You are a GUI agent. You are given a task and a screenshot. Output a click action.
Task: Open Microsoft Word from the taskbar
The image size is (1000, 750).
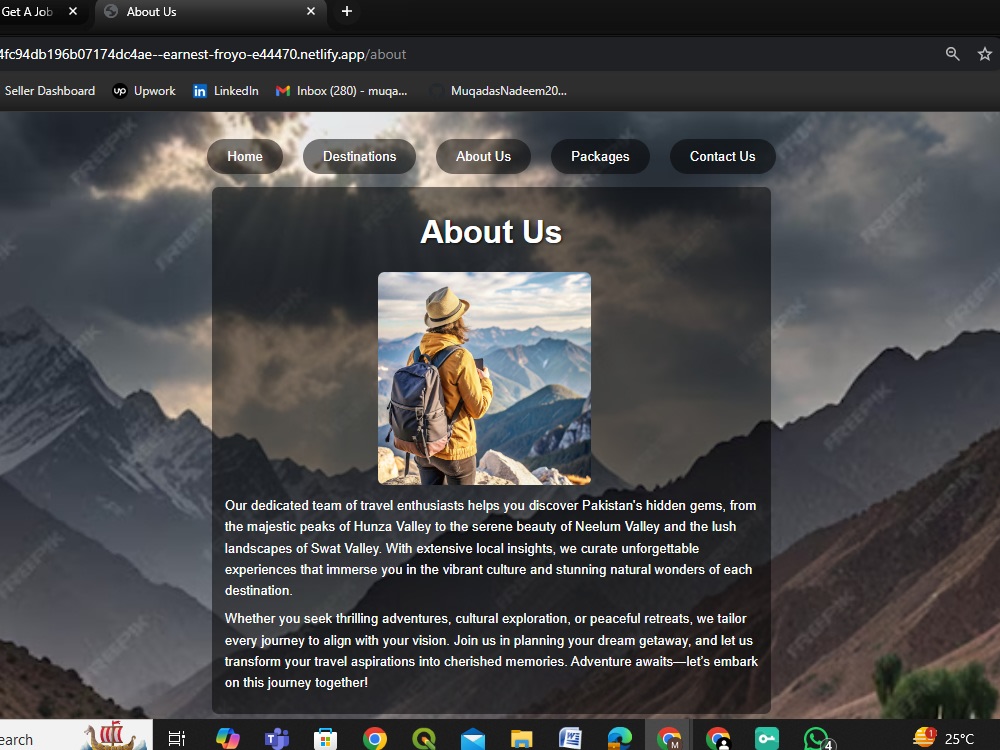pyautogui.click(x=570, y=739)
